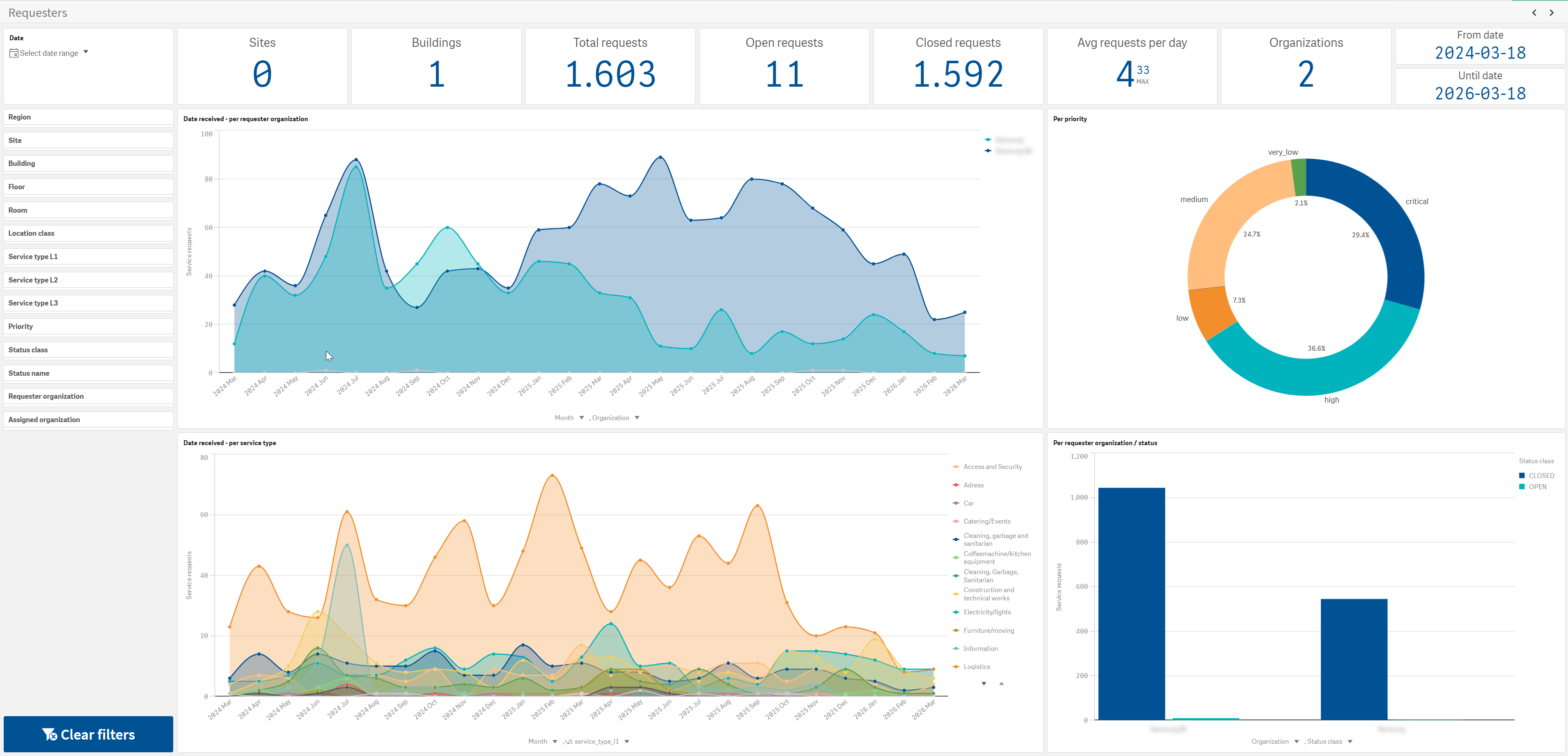Click the Open requests KPI value
Screen dimensions: 1568x756
coord(784,74)
